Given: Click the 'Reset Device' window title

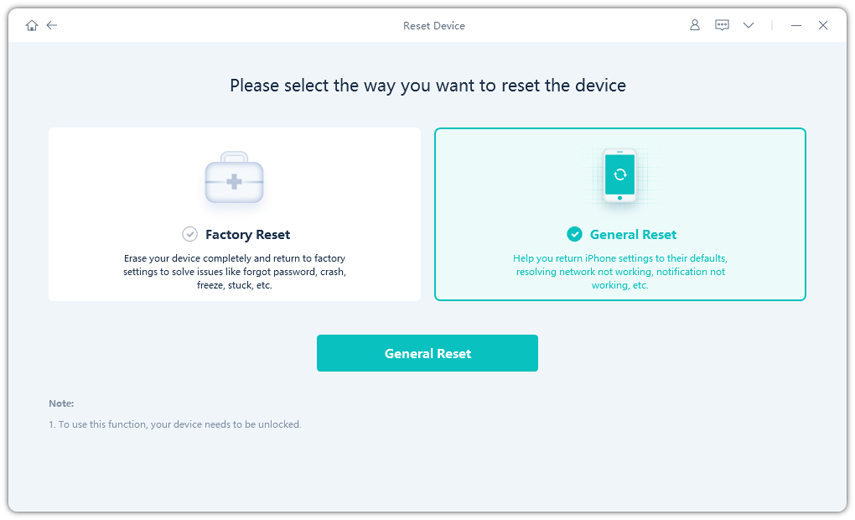Looking at the screenshot, I should [434, 26].
